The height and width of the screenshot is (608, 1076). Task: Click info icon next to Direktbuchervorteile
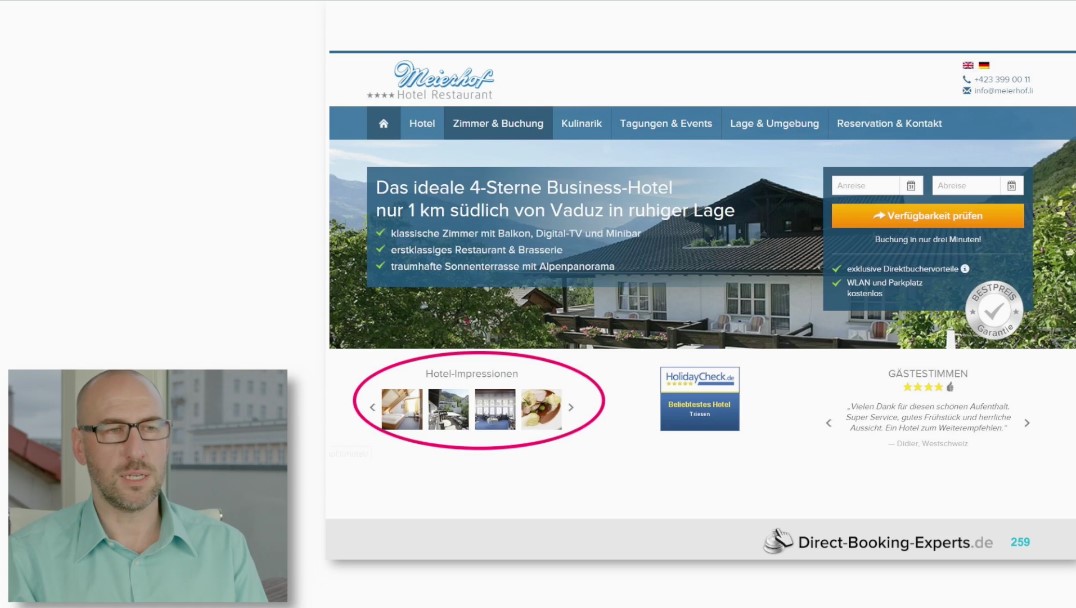tap(965, 269)
